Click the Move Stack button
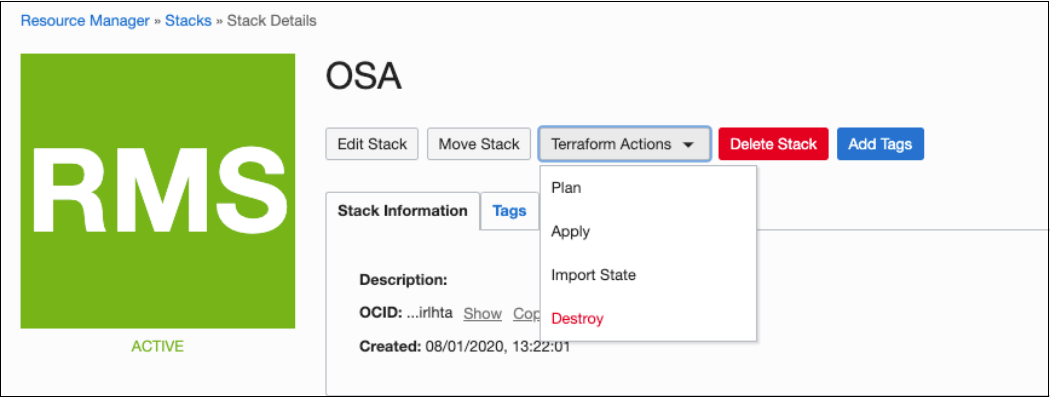Image resolution: width=1050 pixels, height=398 pixels. click(479, 144)
